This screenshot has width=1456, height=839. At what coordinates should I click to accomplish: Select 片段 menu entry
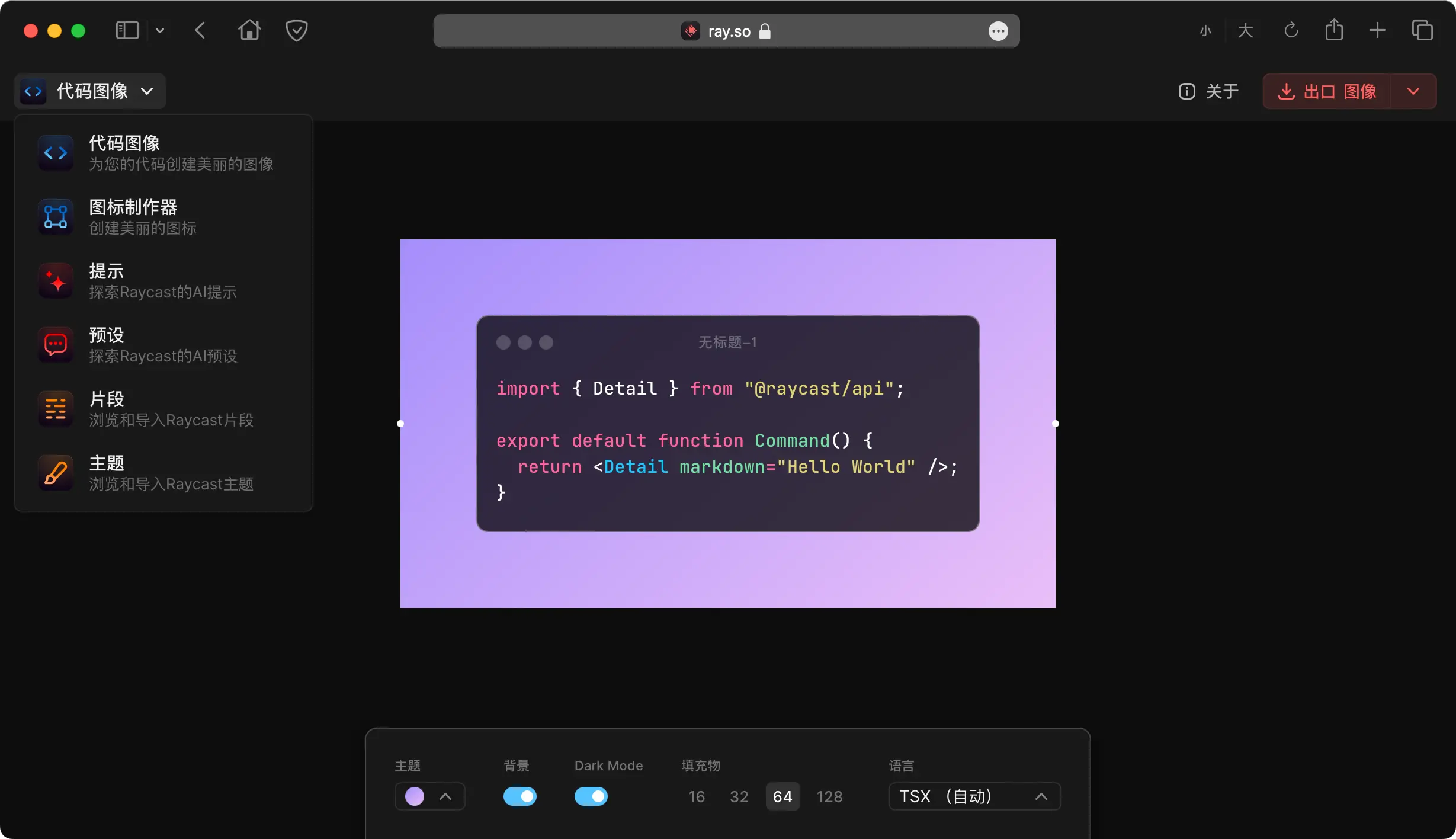163,409
